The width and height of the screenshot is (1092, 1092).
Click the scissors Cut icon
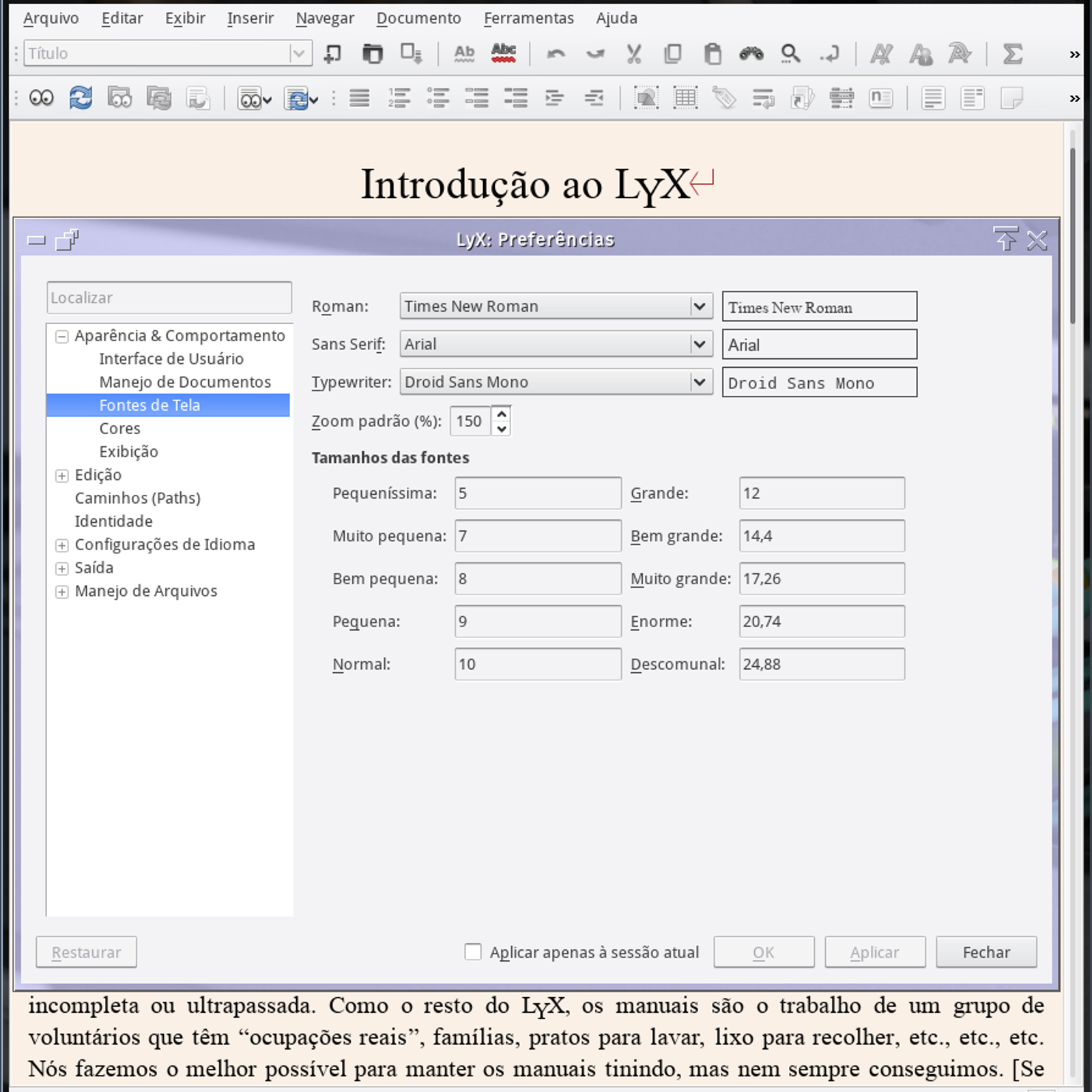(x=634, y=53)
